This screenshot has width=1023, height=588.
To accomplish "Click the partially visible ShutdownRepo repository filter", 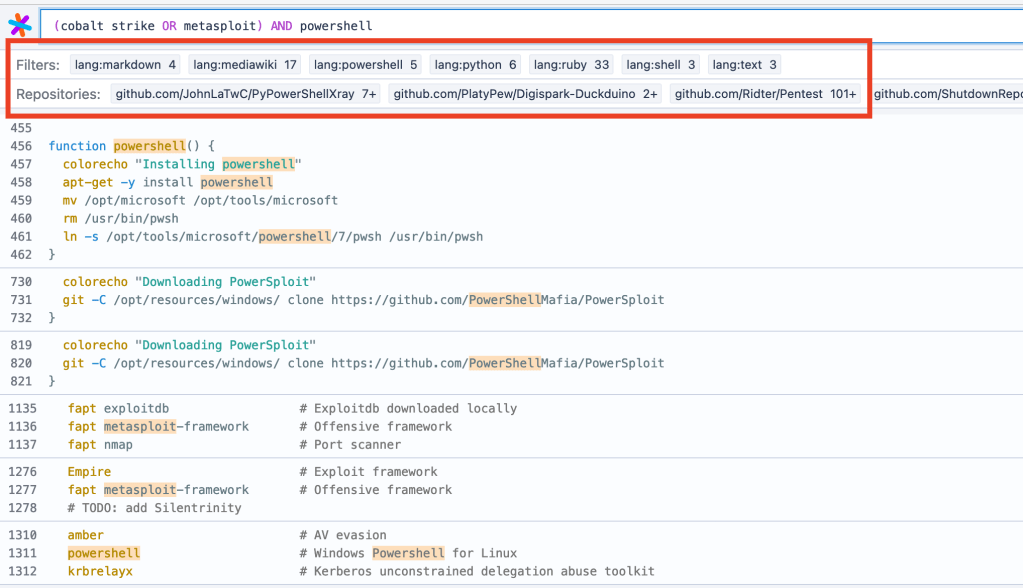I will pyautogui.click(x=946, y=94).
